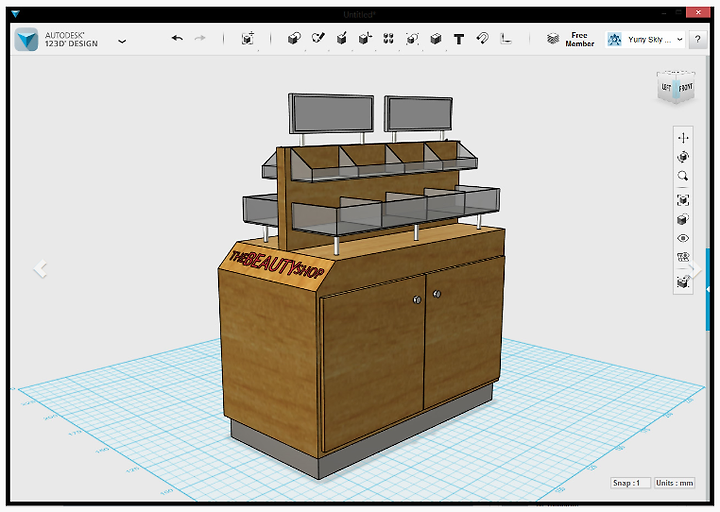Open the materials and outlines view mode
This screenshot has height=512, width=720.
point(683,219)
